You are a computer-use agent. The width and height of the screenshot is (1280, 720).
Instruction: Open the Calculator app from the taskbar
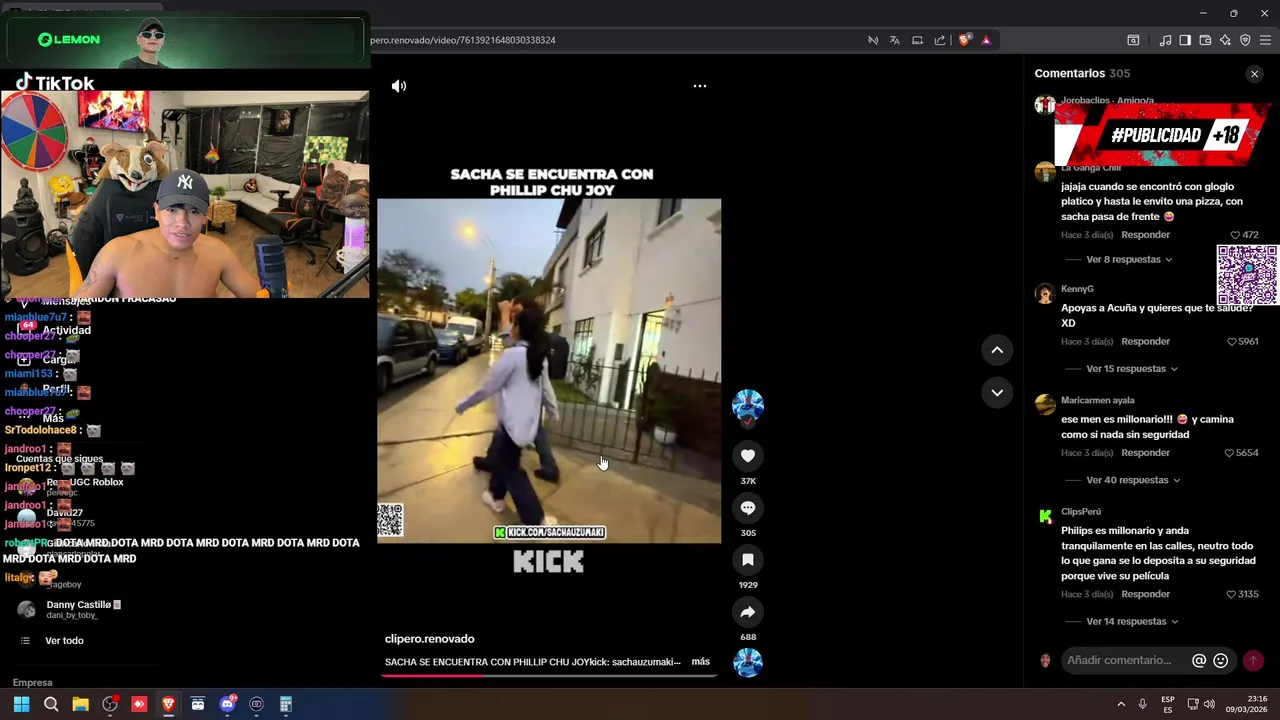point(286,705)
